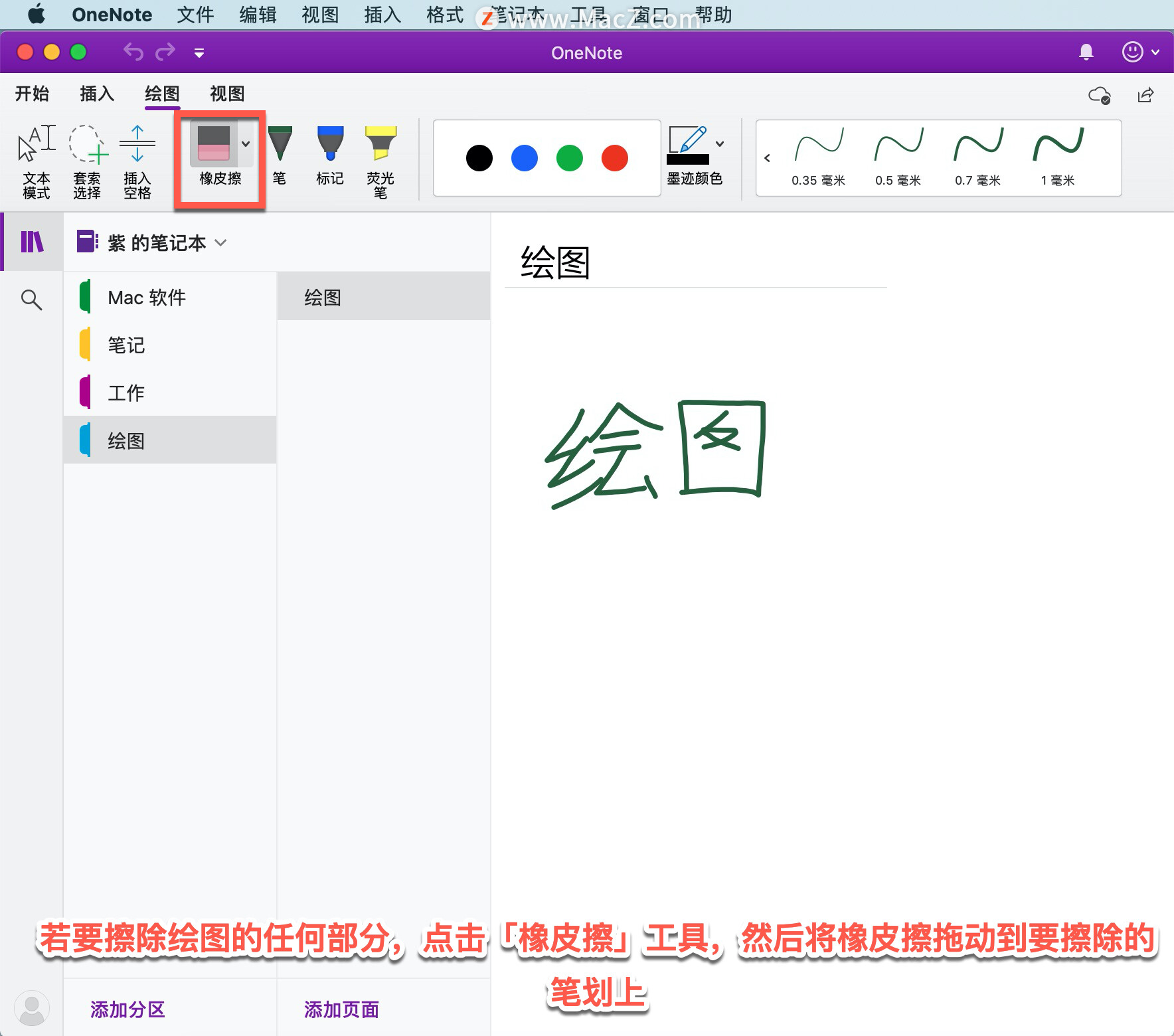Open the Mac 软件 section
The height and width of the screenshot is (1036, 1174).
(x=170, y=297)
